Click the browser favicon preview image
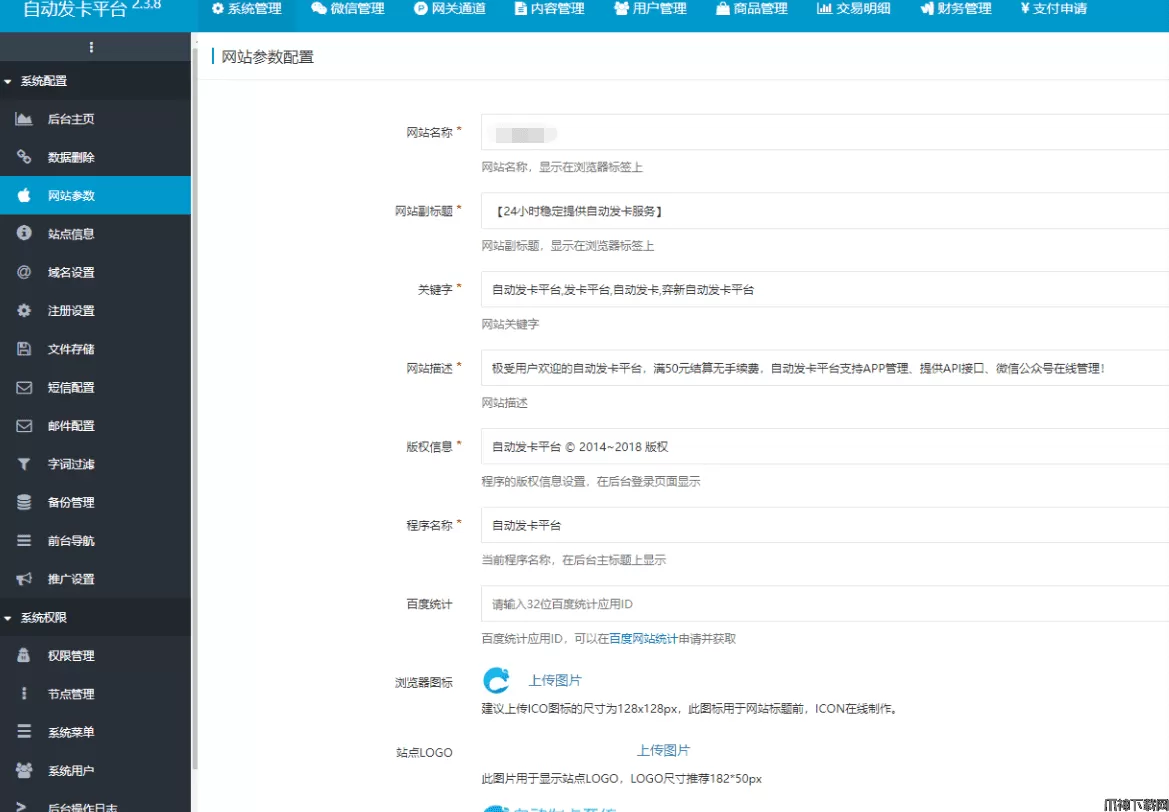 497,681
